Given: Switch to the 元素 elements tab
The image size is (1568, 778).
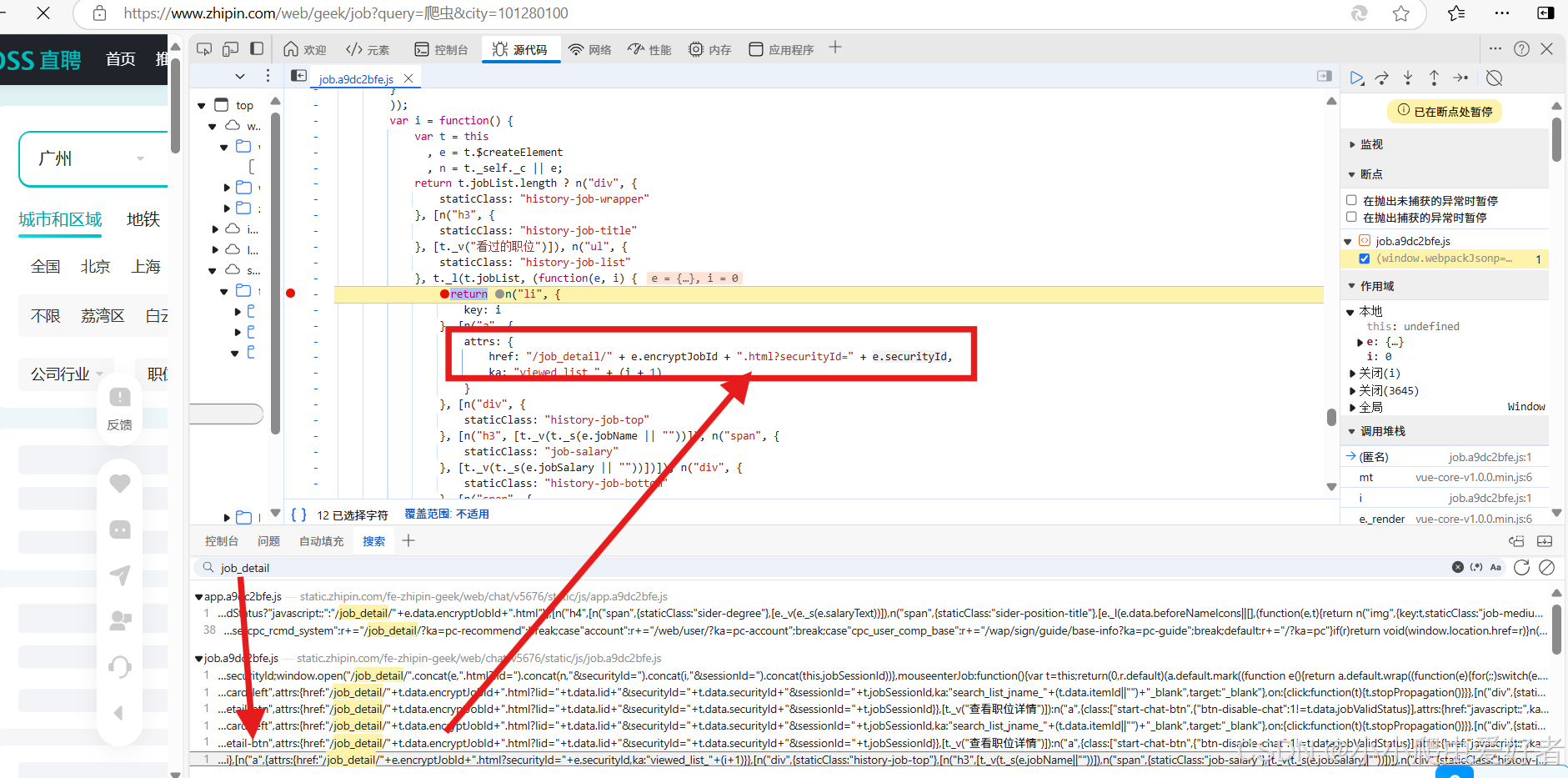Looking at the screenshot, I should click(368, 49).
